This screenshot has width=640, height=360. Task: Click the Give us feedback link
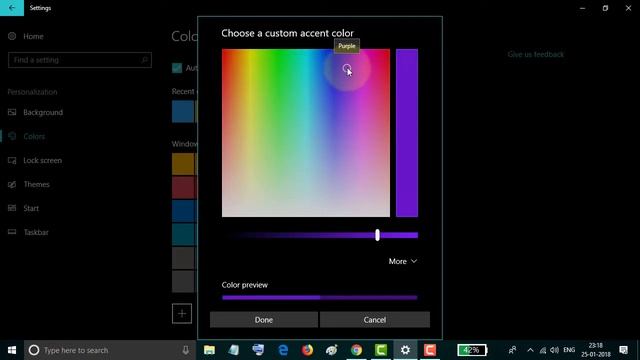coord(536,54)
